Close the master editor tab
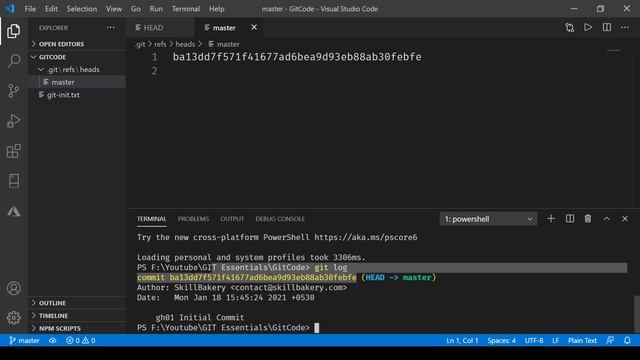The height and width of the screenshot is (360, 640). coord(254,27)
